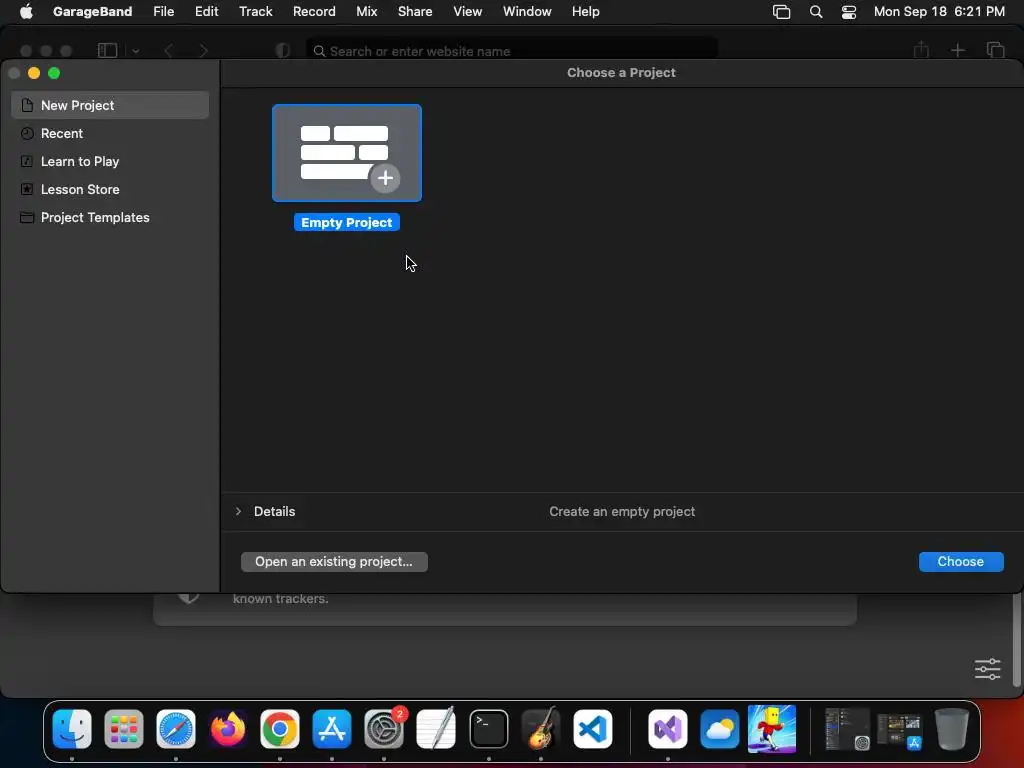Open Safari from the Dock
The image size is (1024, 768).
tap(176, 729)
